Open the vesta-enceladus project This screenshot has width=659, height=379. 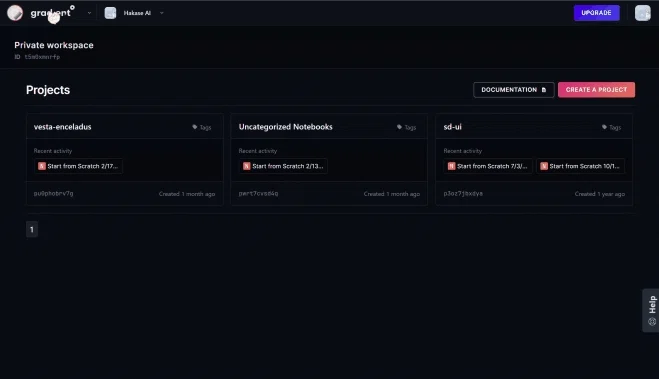tap(63, 127)
